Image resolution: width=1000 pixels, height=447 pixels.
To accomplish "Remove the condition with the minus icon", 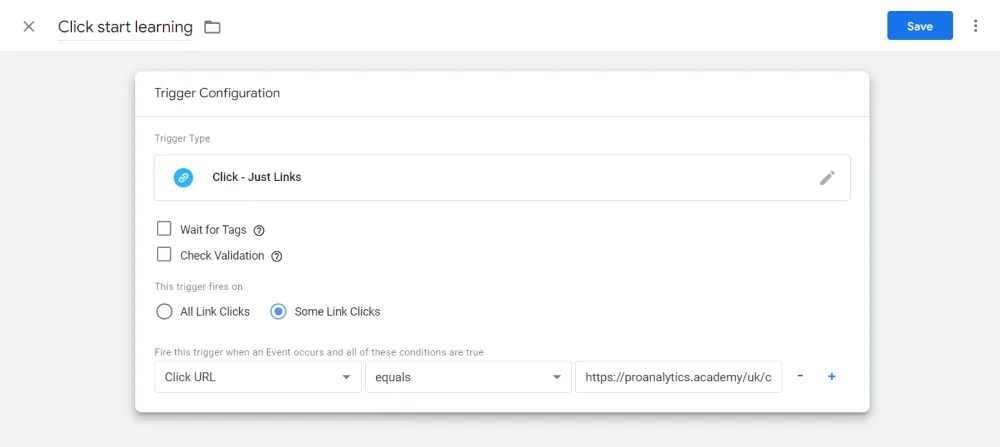I will pyautogui.click(x=800, y=376).
